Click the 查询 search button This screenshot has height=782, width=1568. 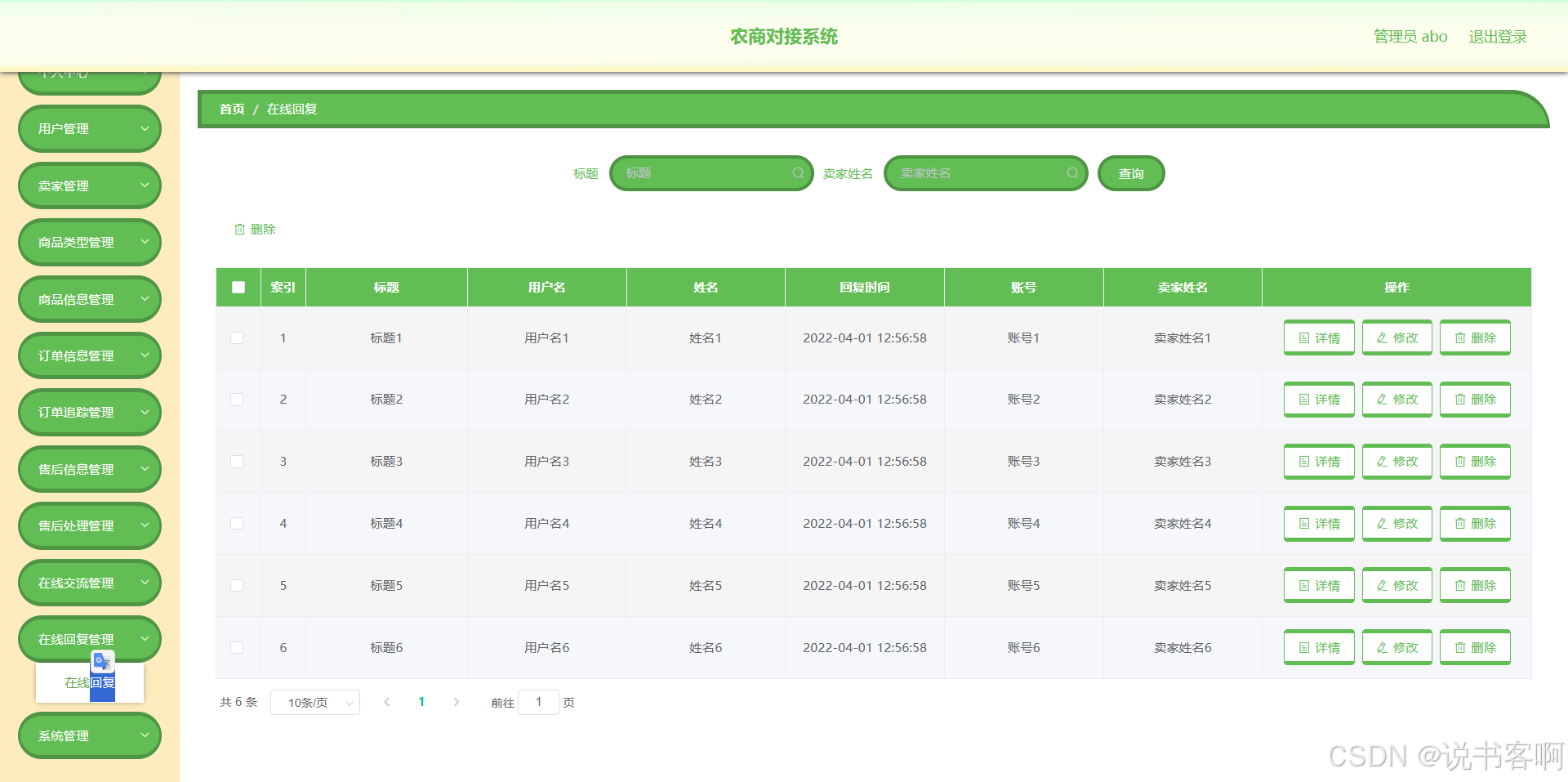pos(1131,173)
